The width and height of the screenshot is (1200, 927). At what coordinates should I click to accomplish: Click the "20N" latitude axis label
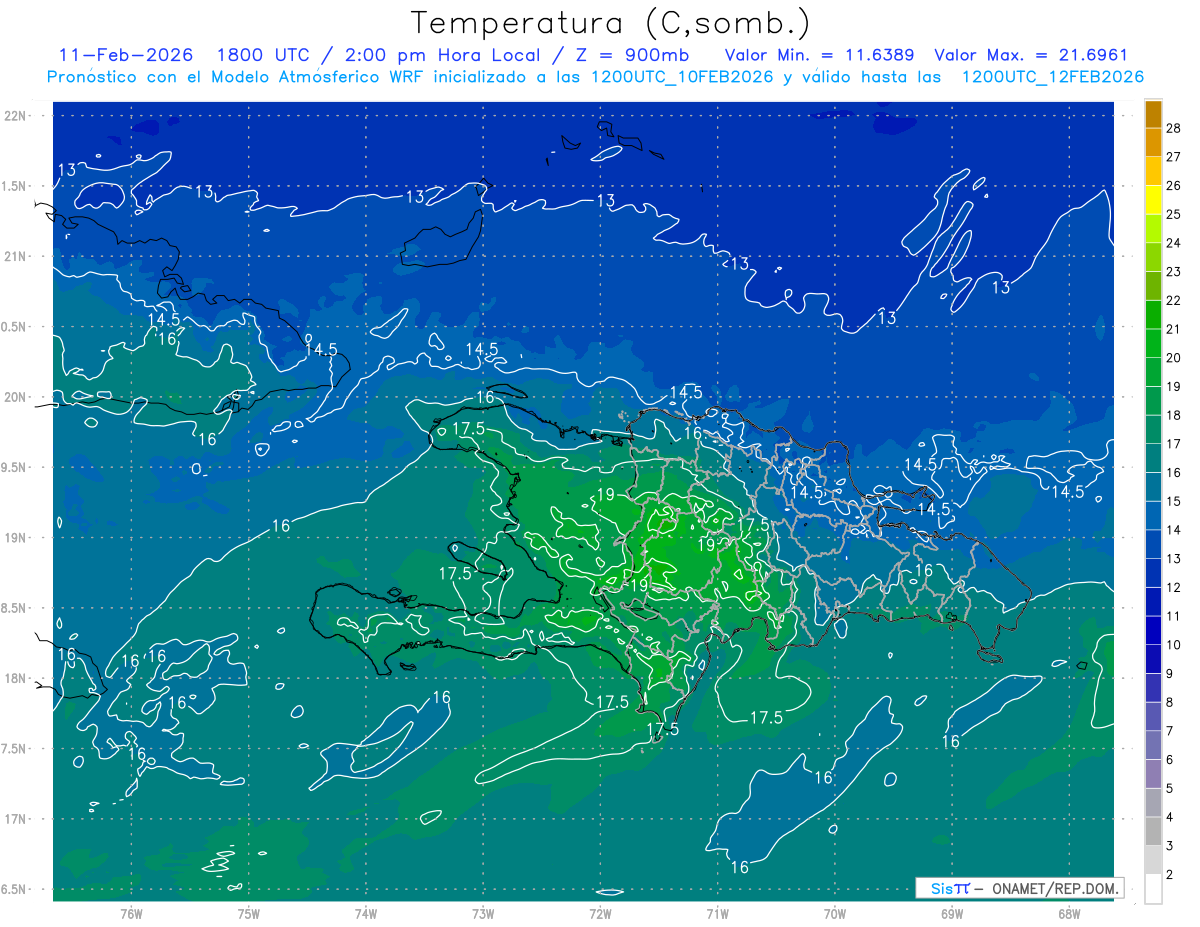click(16, 397)
